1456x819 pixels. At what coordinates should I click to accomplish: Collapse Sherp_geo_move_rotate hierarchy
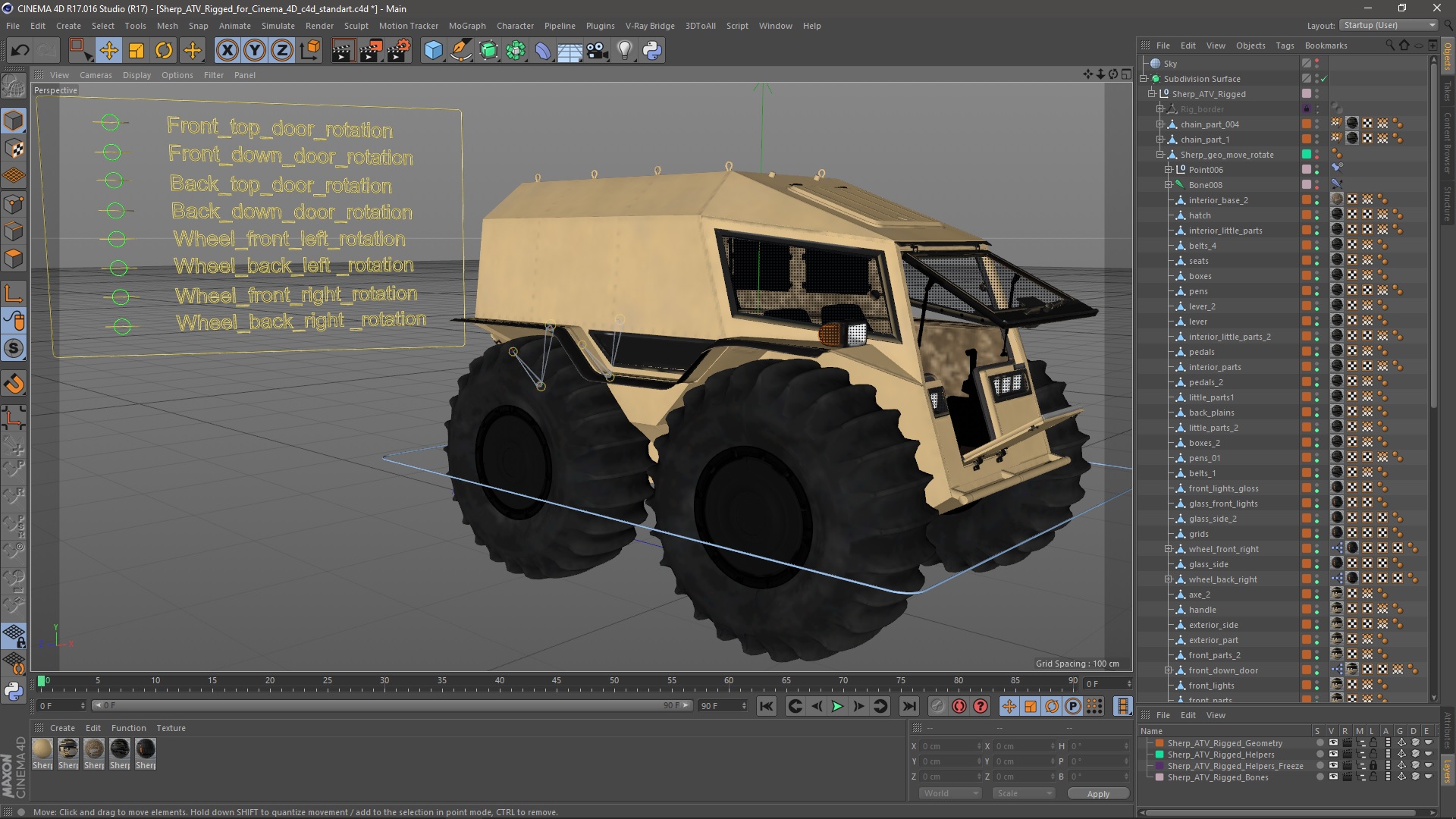1159,155
